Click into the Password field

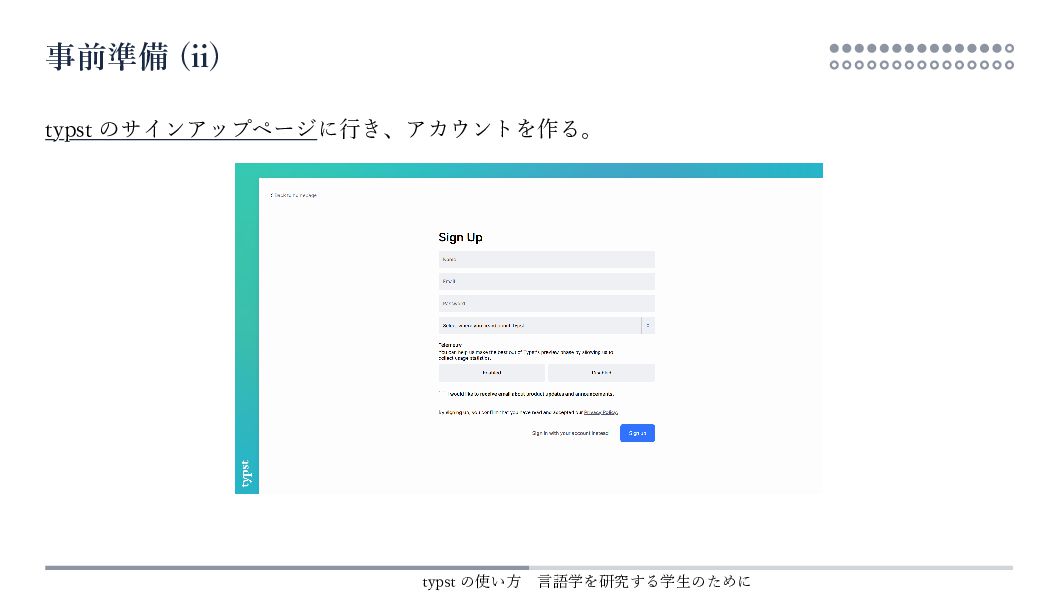[x=546, y=304]
